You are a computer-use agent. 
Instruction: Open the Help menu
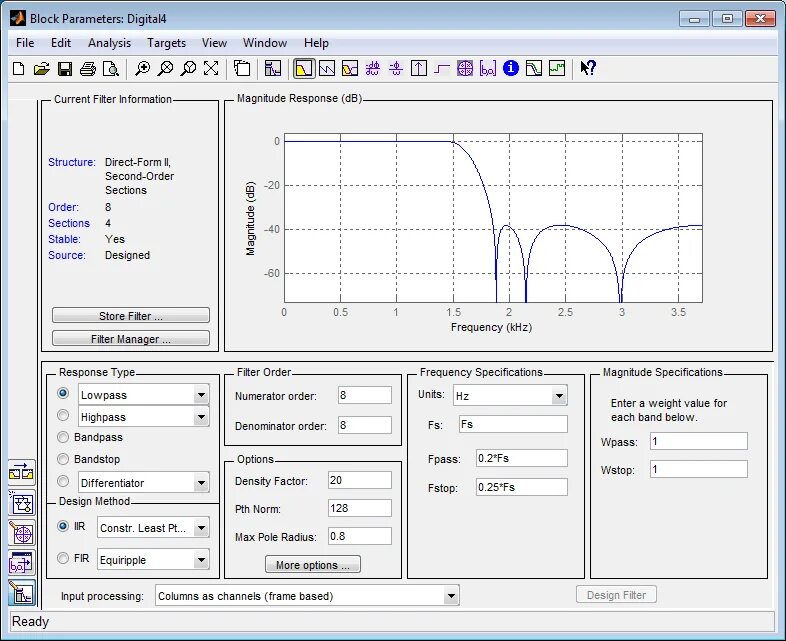pyautogui.click(x=316, y=43)
